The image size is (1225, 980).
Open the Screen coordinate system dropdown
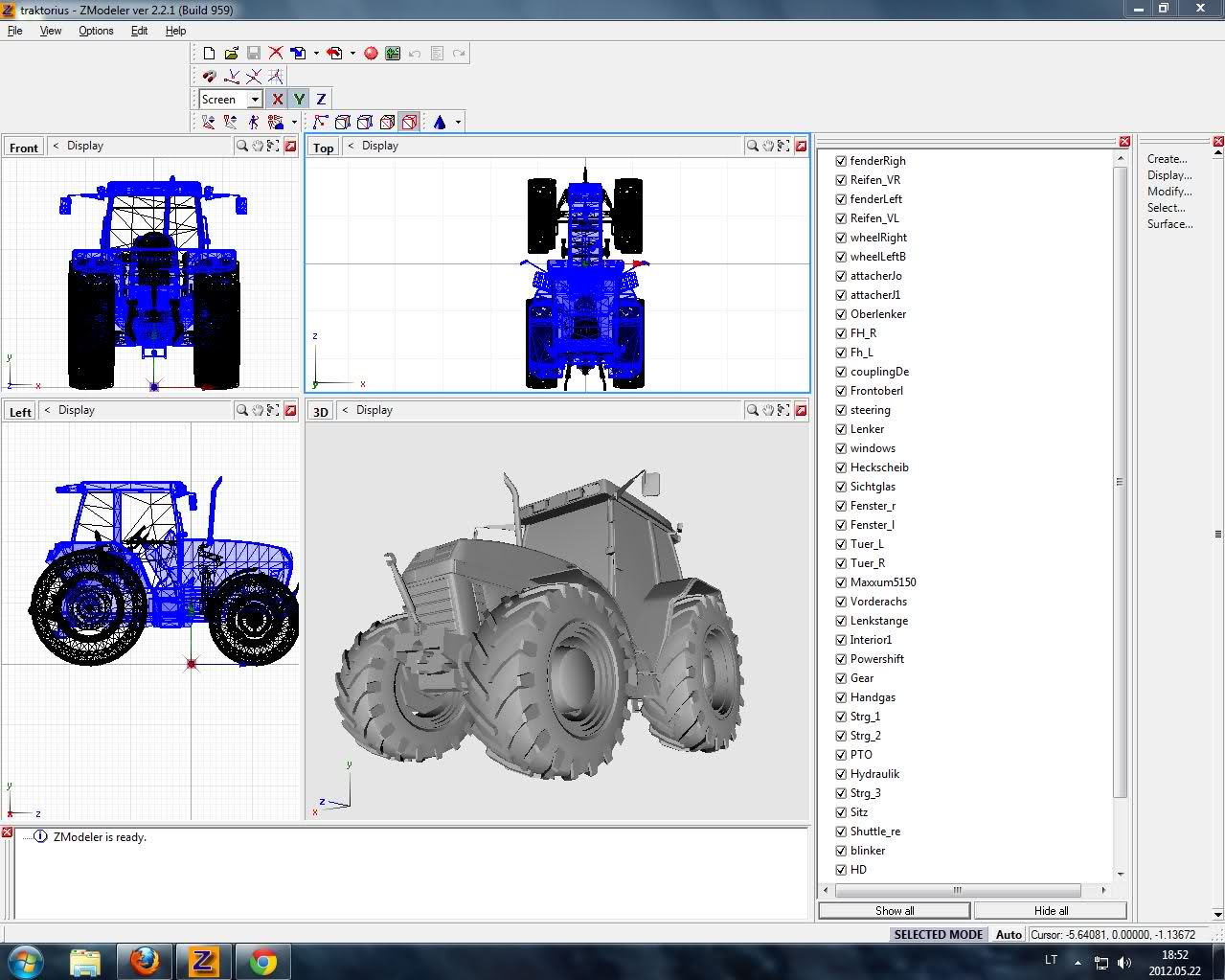[x=255, y=100]
